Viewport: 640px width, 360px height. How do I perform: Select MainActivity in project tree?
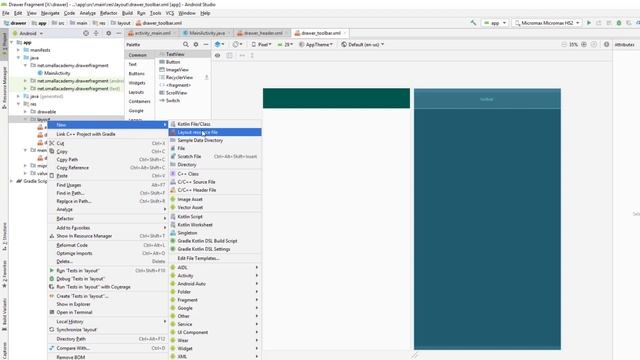coord(57,73)
